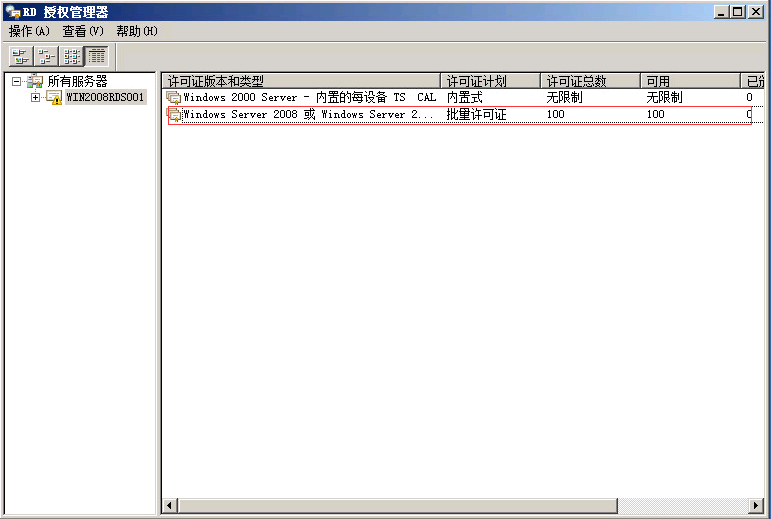Click the Windows 2000 Server row icon
This screenshot has width=771, height=519.
[174, 98]
